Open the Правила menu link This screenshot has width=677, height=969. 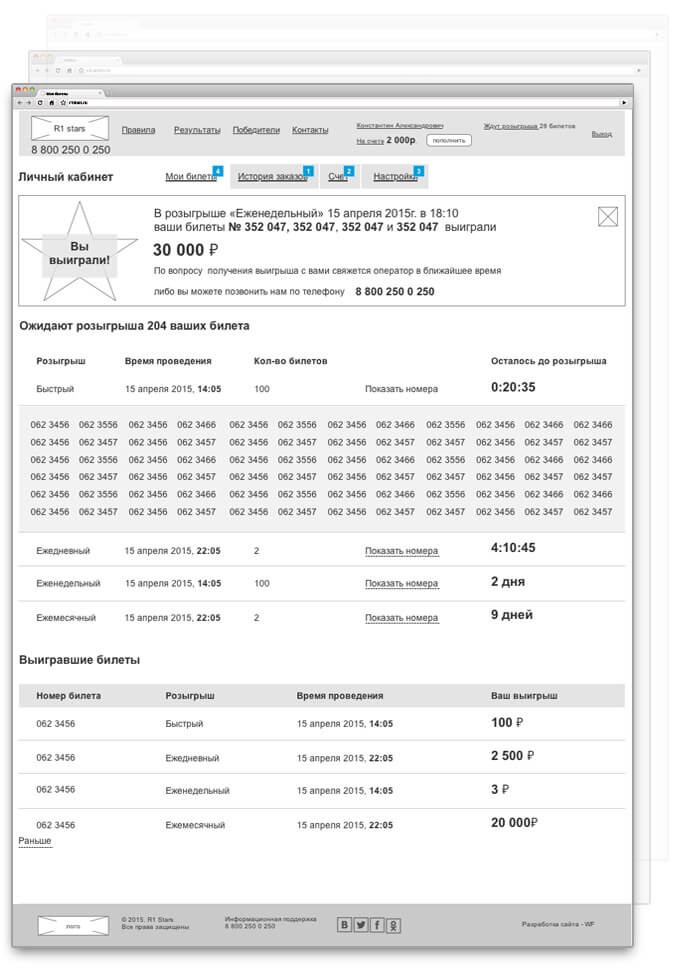coord(138,130)
